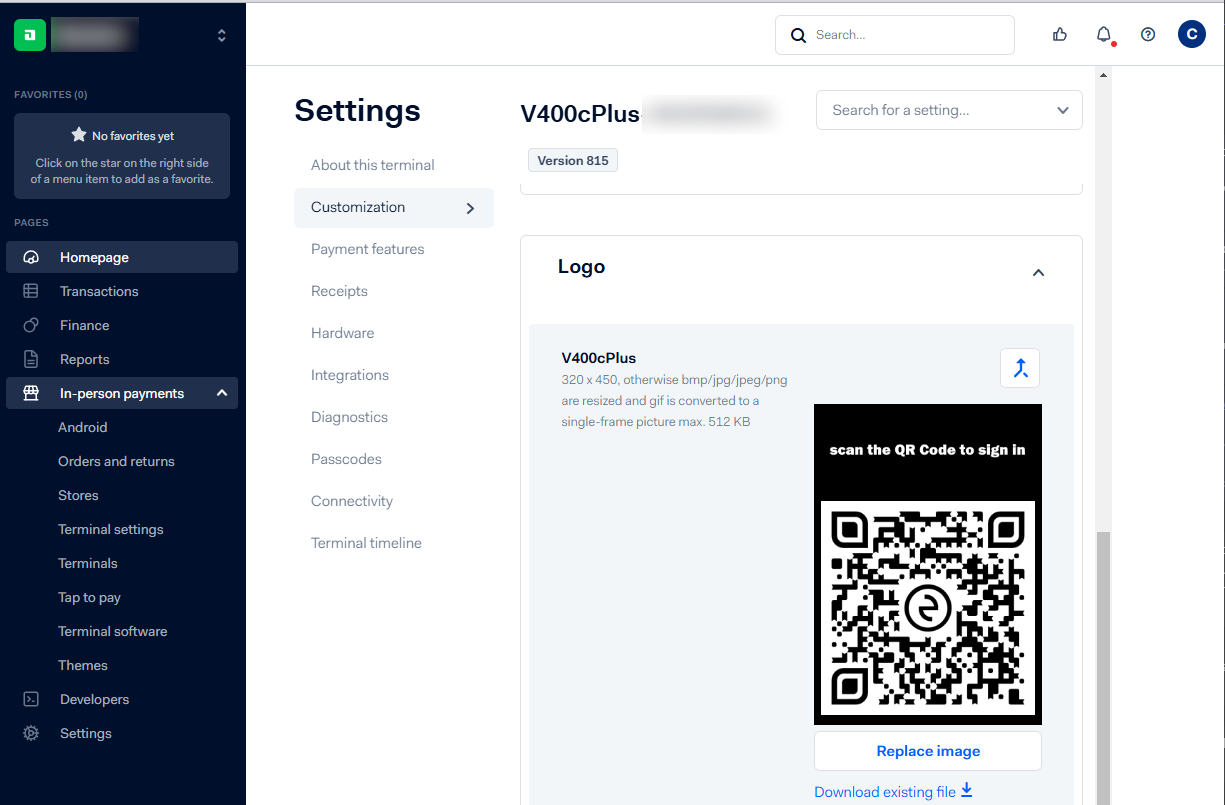Click the QR code logo preview
This screenshot has height=805, width=1225.
point(928,564)
